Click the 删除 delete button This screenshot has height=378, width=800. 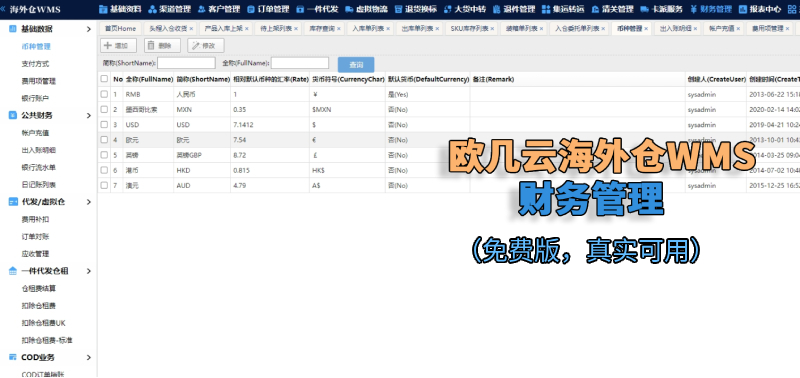(x=162, y=45)
